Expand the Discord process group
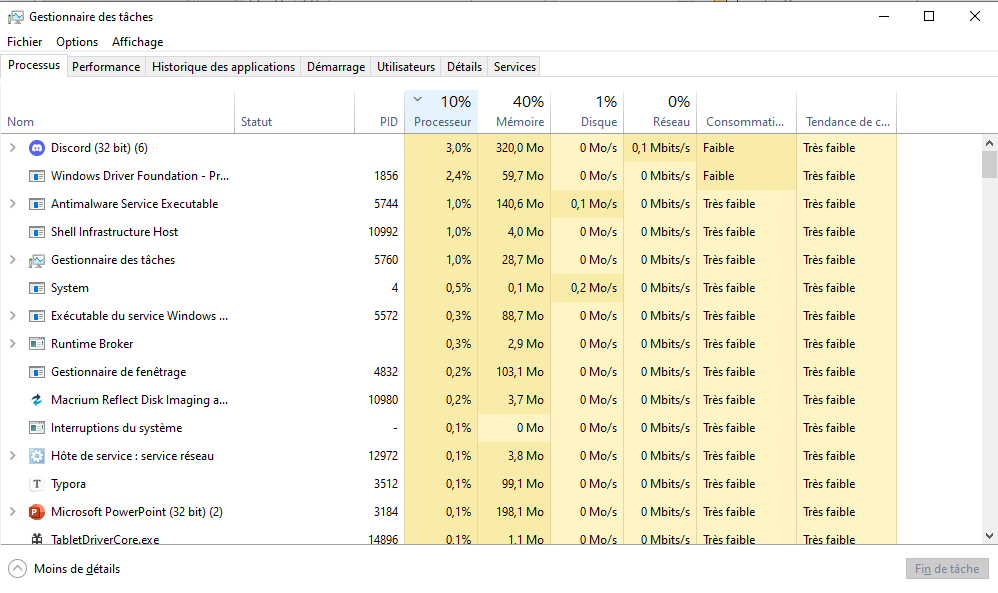 (12, 148)
